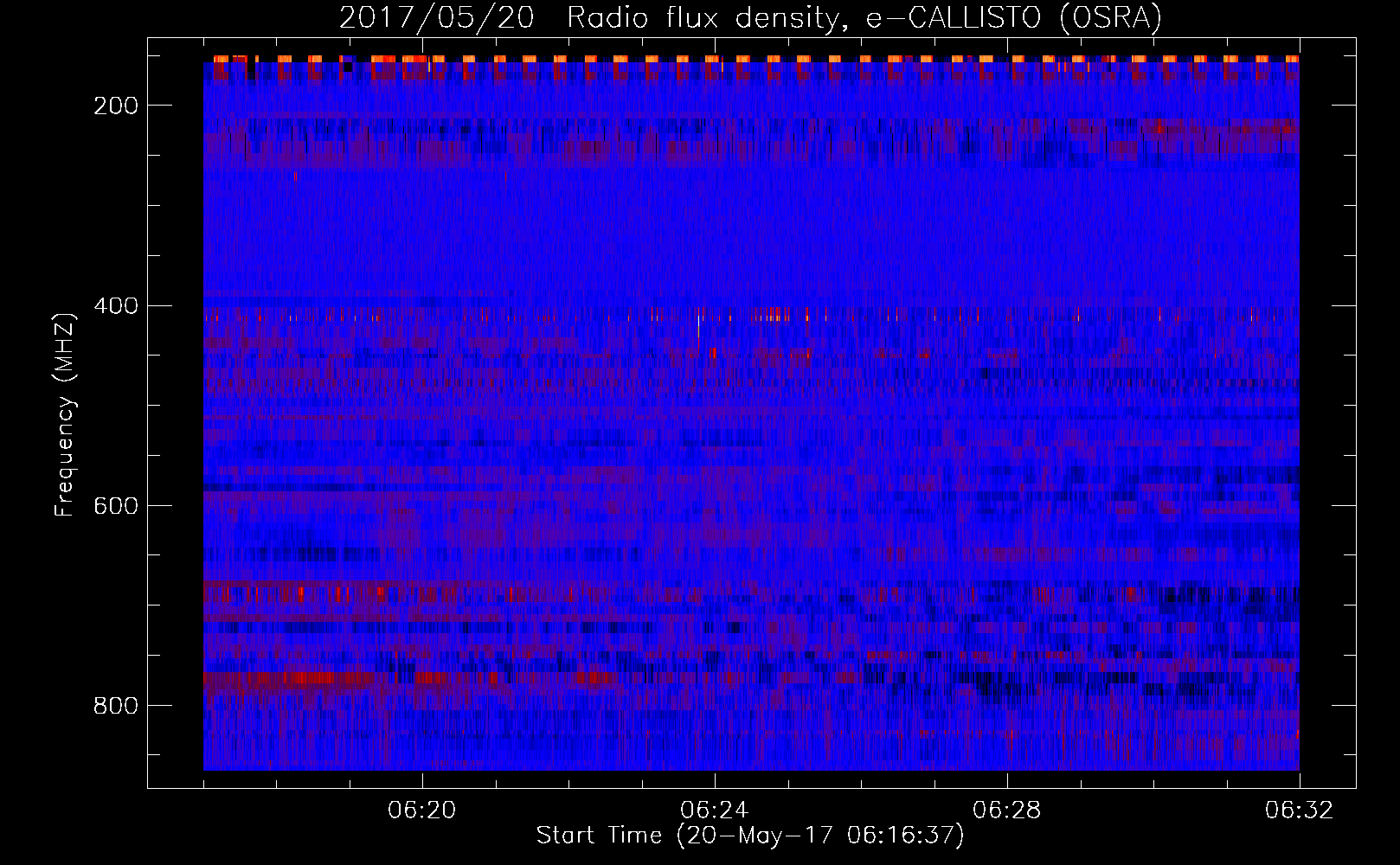Click the 06:32 time tick label
The height and width of the screenshot is (865, 1400).
click(x=1300, y=811)
